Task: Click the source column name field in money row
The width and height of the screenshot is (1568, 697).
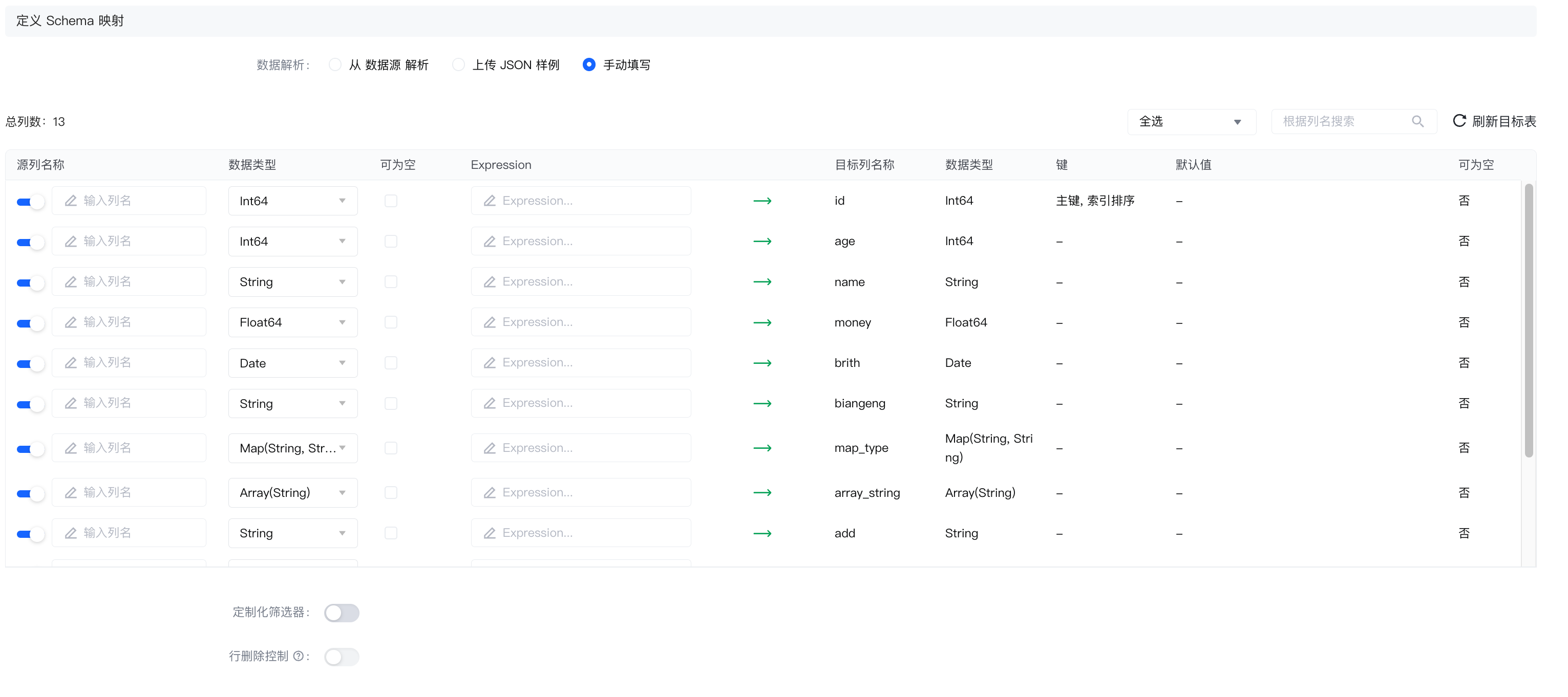Action: (129, 322)
